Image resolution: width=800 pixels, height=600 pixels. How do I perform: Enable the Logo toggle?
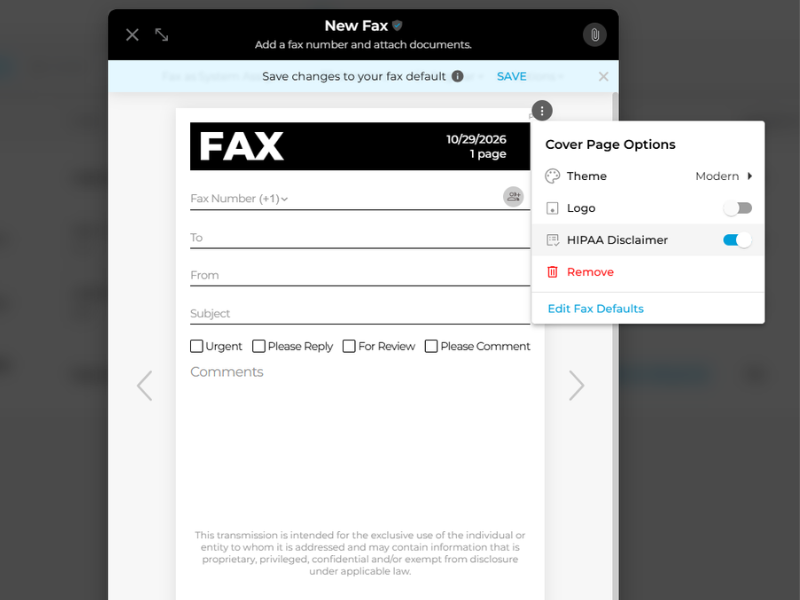pos(738,208)
